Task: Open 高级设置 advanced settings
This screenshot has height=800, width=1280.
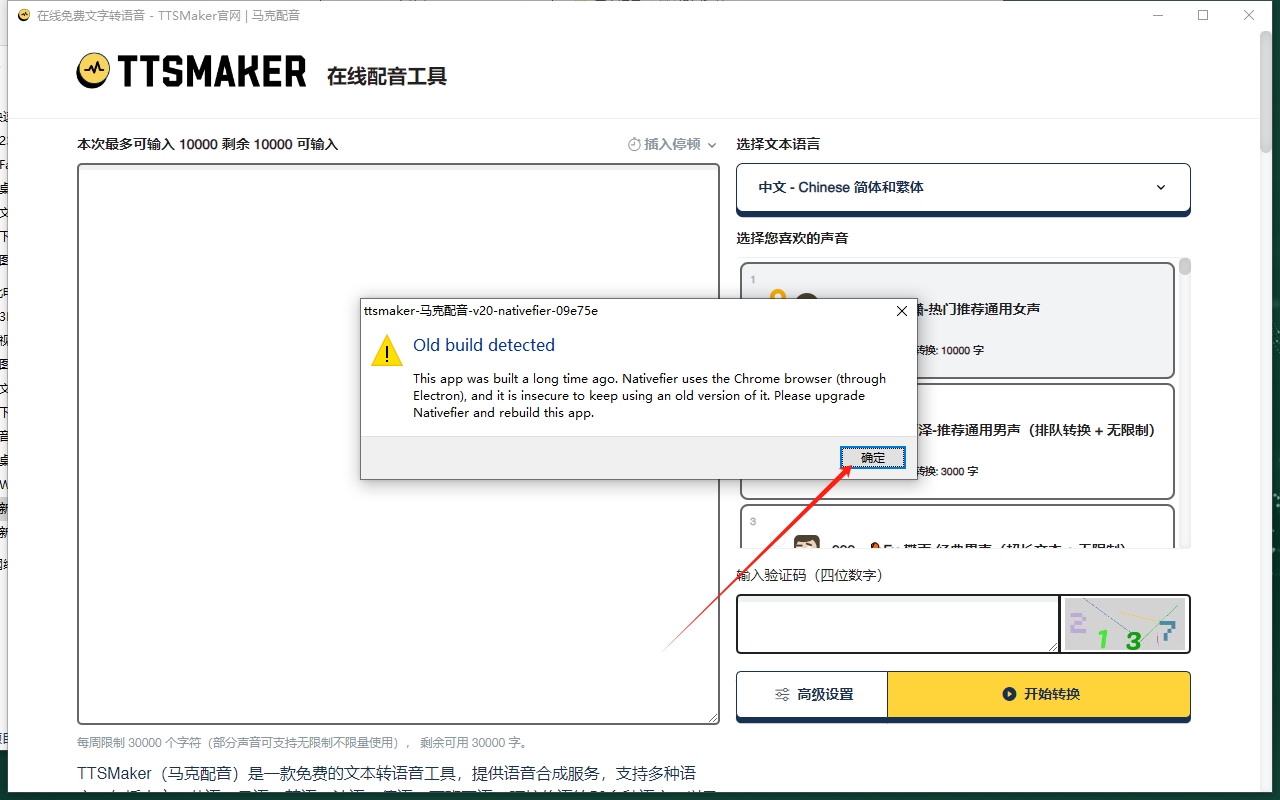Action: 812,694
